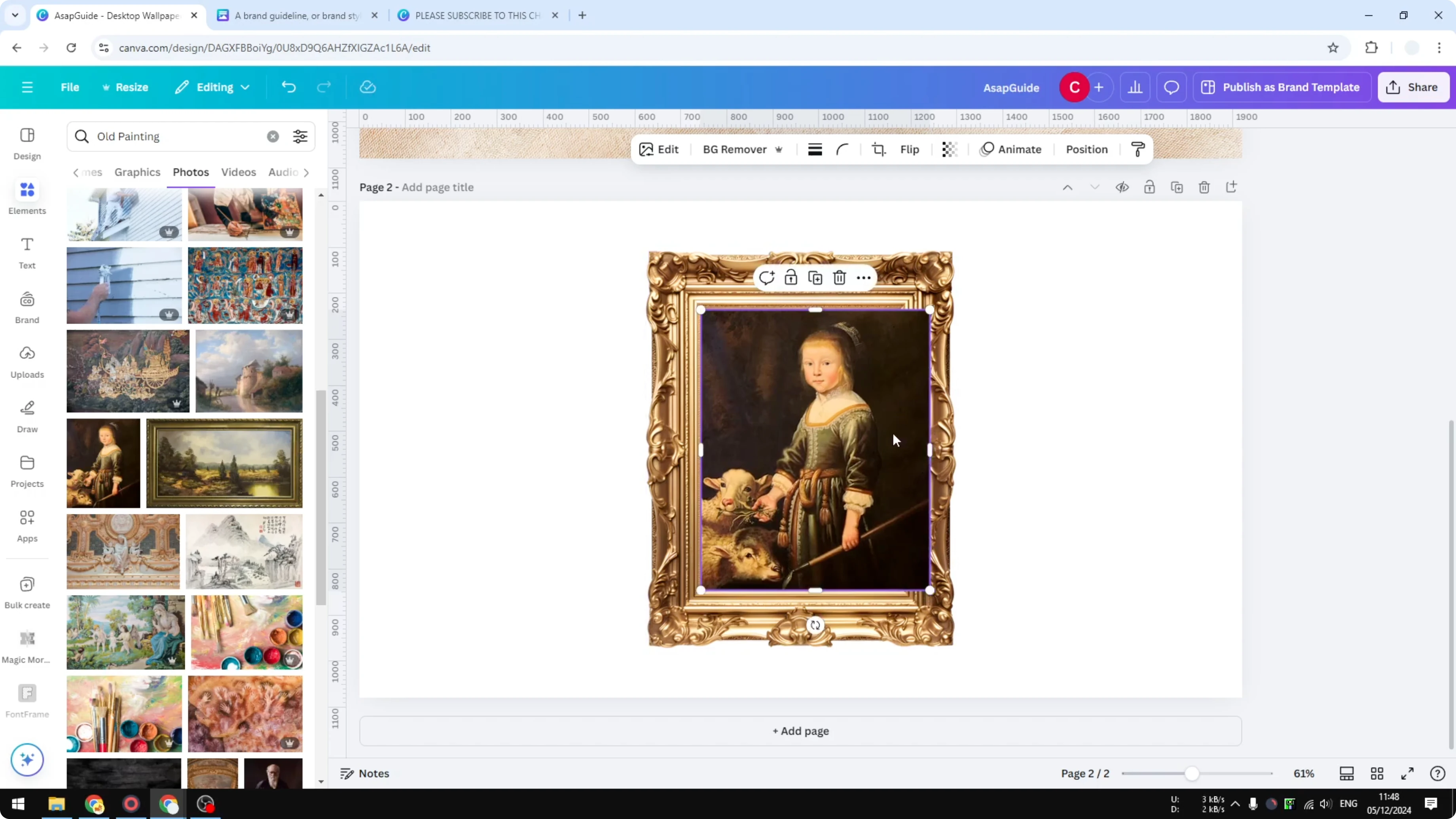Image resolution: width=1456 pixels, height=819 pixels.
Task: Select the Elements panel in sidebar
Action: tap(27, 198)
